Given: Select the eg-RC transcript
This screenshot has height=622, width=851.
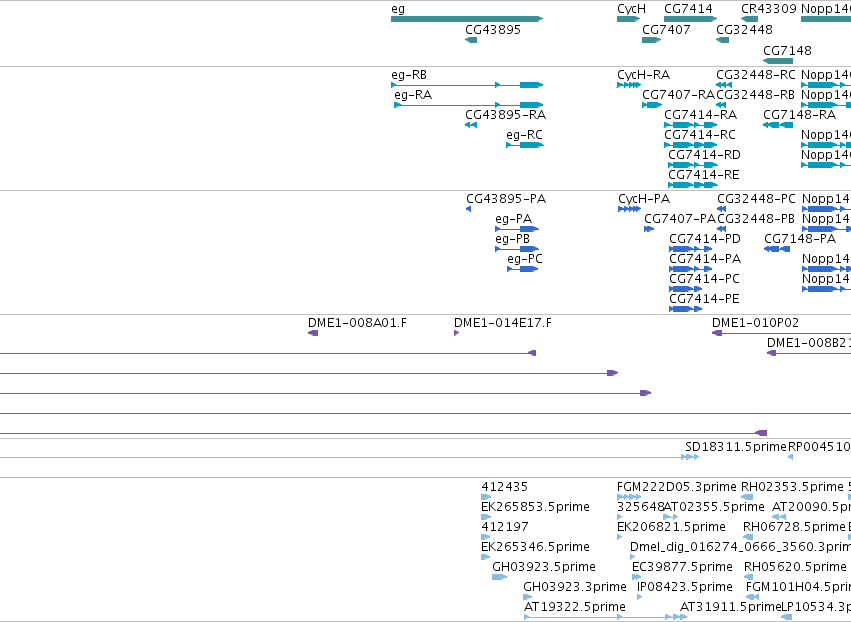Looking at the screenshot, I should click(525, 144).
